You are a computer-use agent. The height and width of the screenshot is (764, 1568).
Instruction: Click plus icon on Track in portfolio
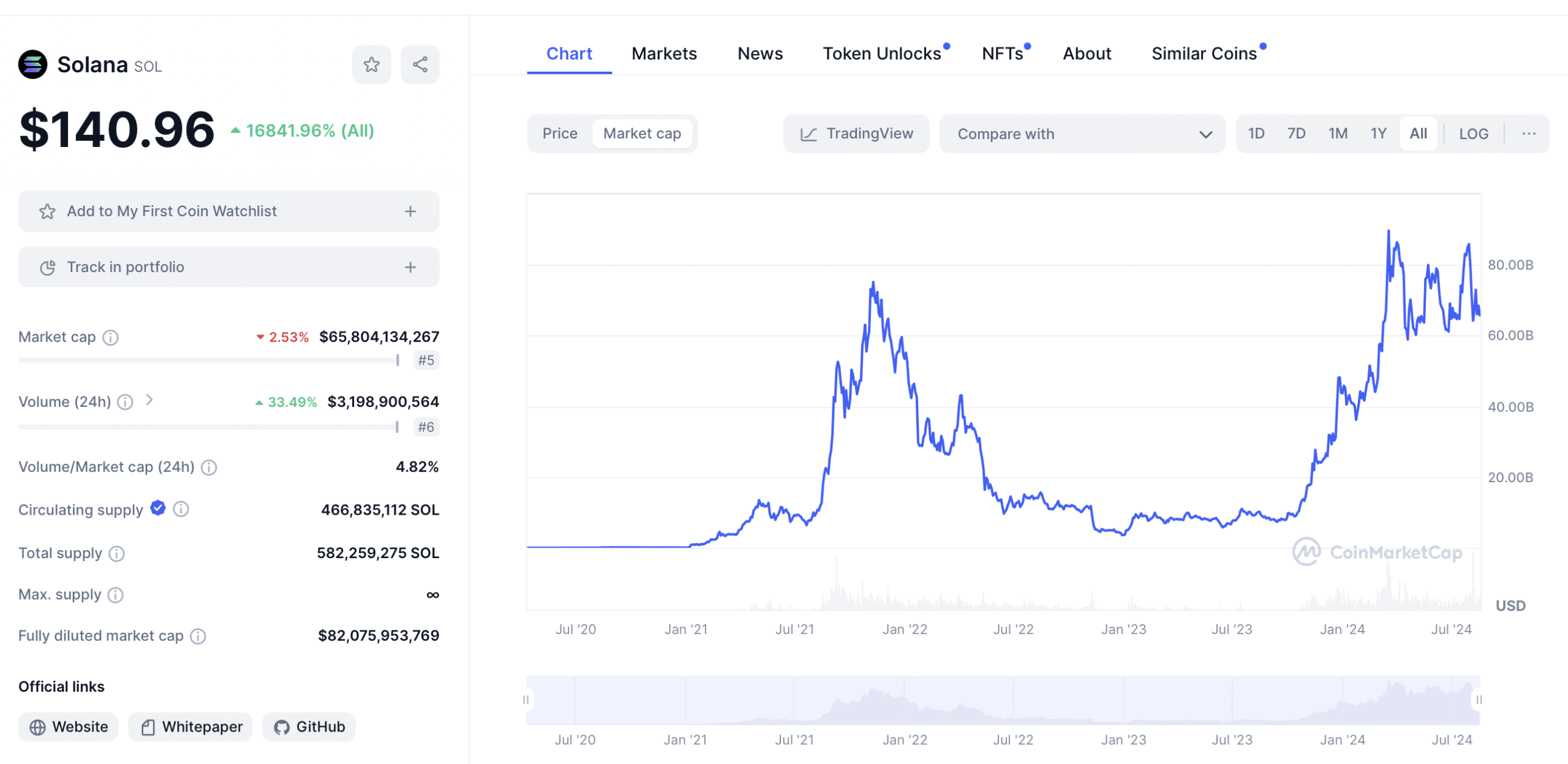tap(410, 267)
